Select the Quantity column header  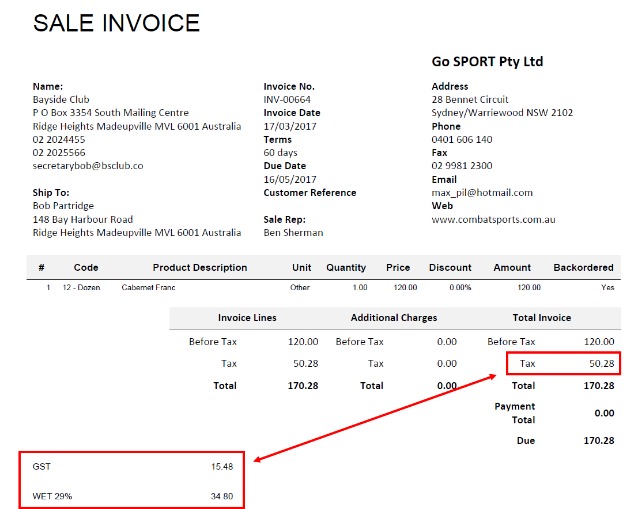[x=346, y=268]
